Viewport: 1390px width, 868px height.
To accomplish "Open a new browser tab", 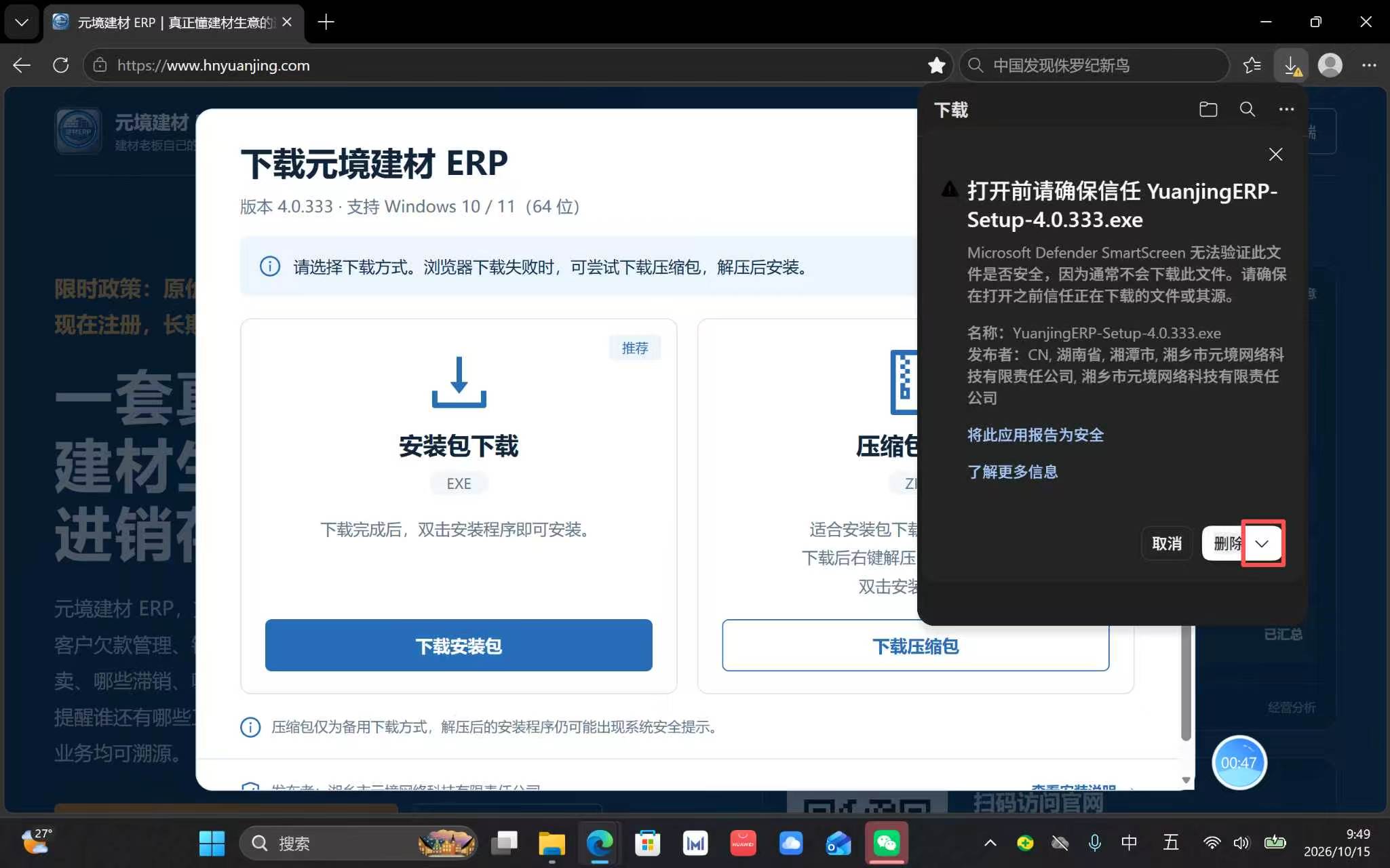I will 326,22.
